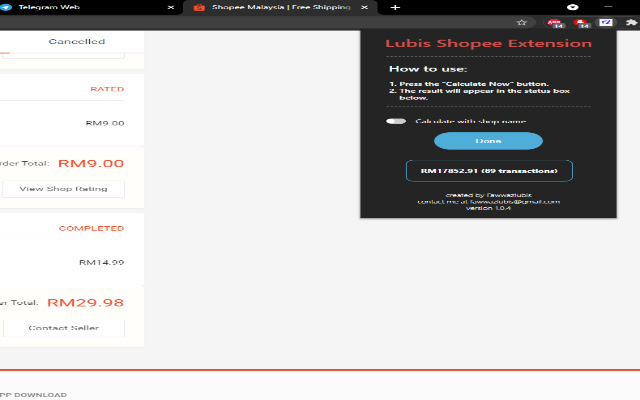Click the contact email line in the popup

(x=489, y=202)
